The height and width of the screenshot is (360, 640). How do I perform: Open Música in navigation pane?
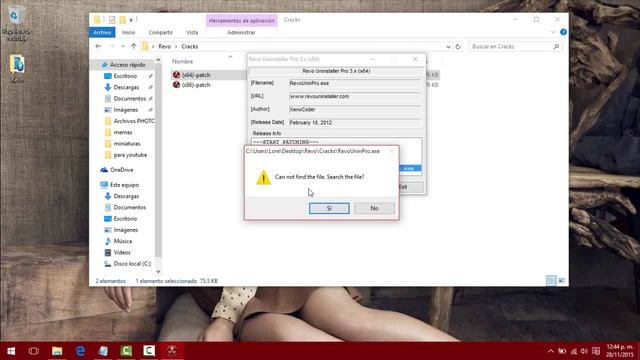(122, 241)
